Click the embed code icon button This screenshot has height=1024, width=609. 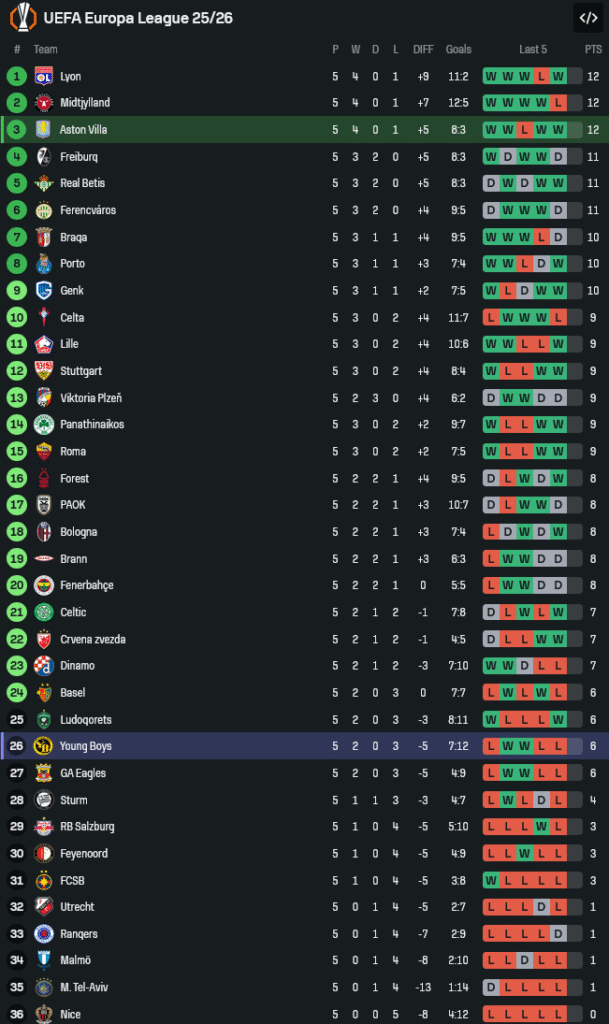tap(587, 17)
